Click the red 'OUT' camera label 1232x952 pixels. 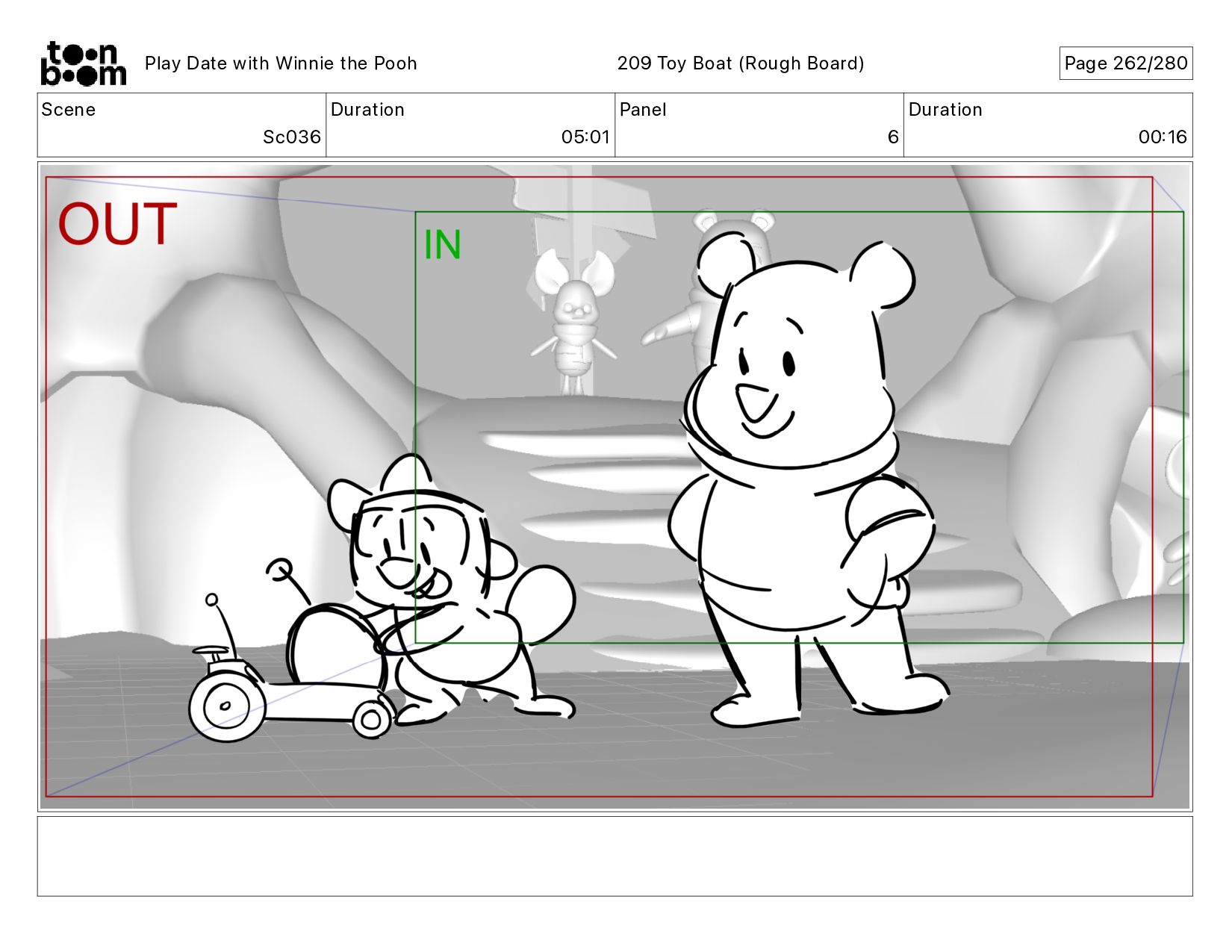click(x=117, y=224)
